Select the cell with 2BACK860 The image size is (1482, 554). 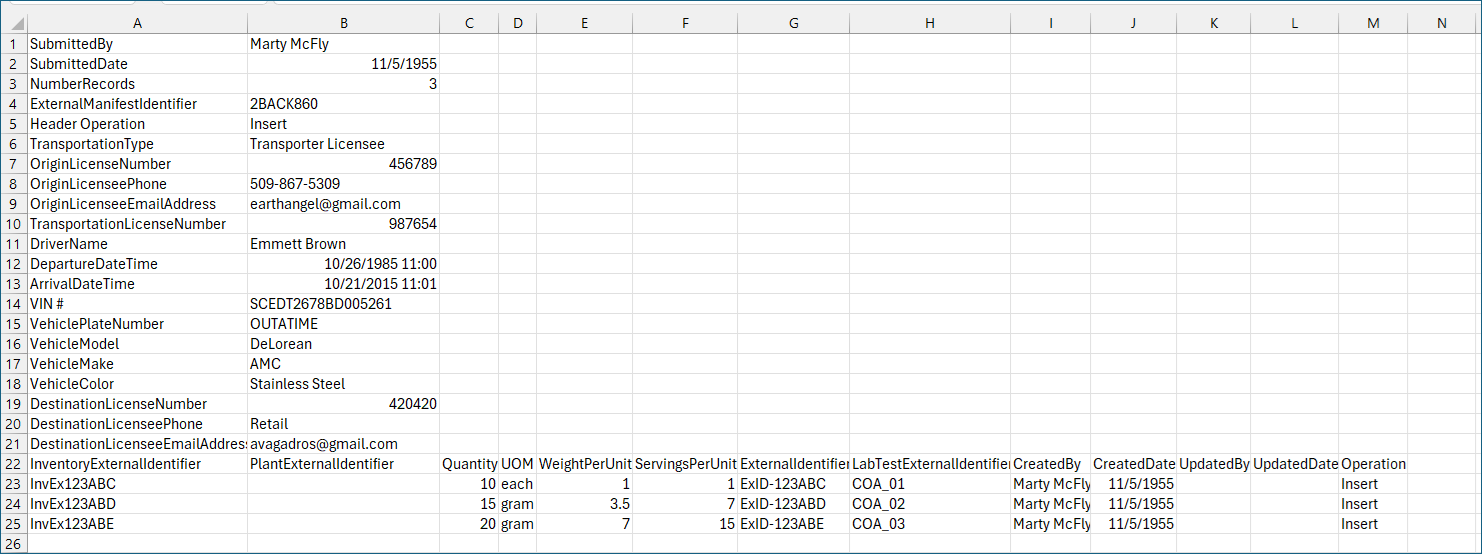pos(343,104)
